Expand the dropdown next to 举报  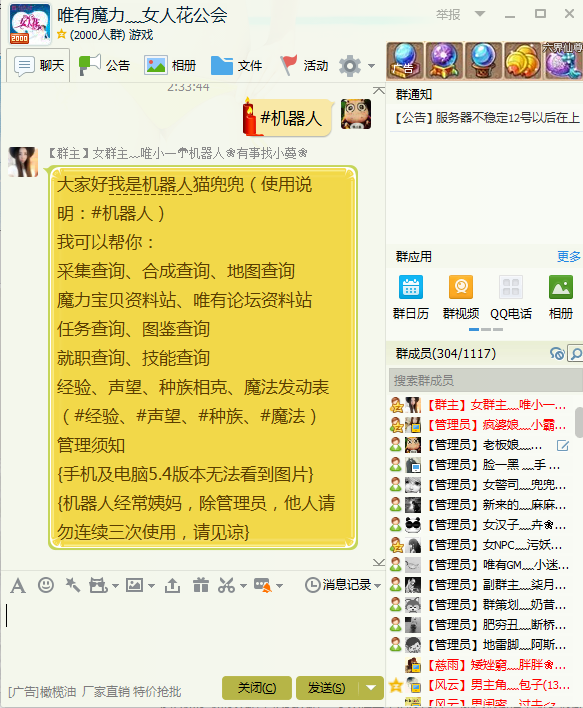point(480,14)
